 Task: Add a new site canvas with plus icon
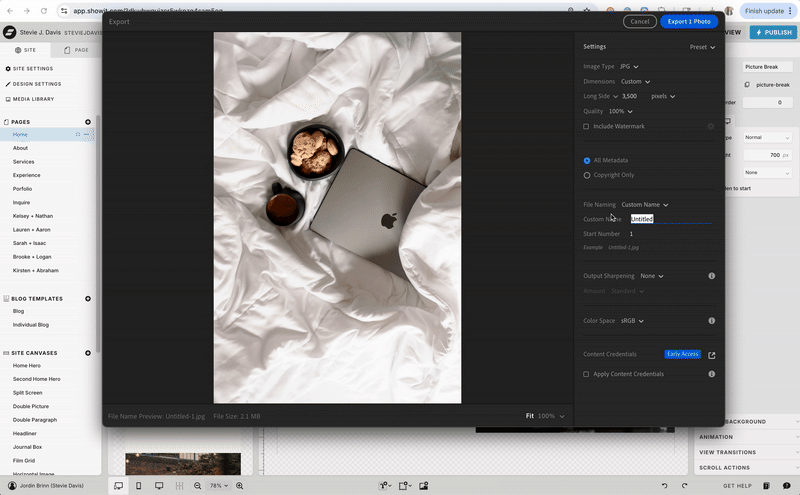coord(88,353)
